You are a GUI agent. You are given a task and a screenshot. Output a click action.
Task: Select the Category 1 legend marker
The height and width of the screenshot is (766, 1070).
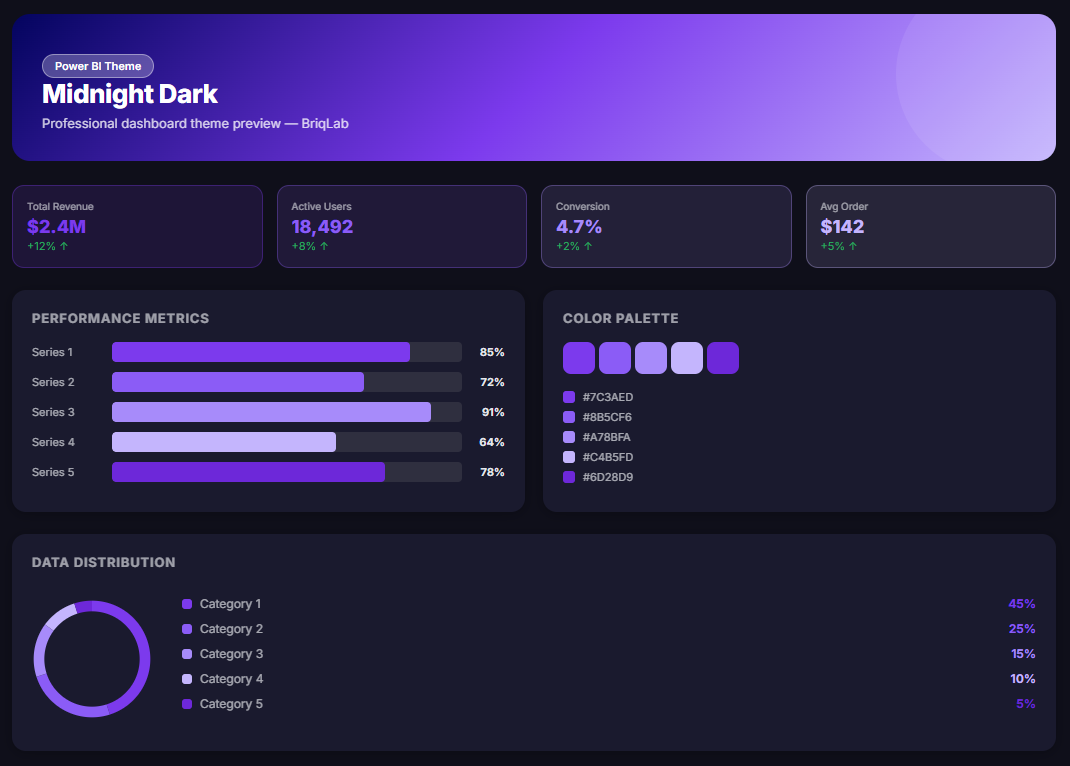click(x=187, y=604)
